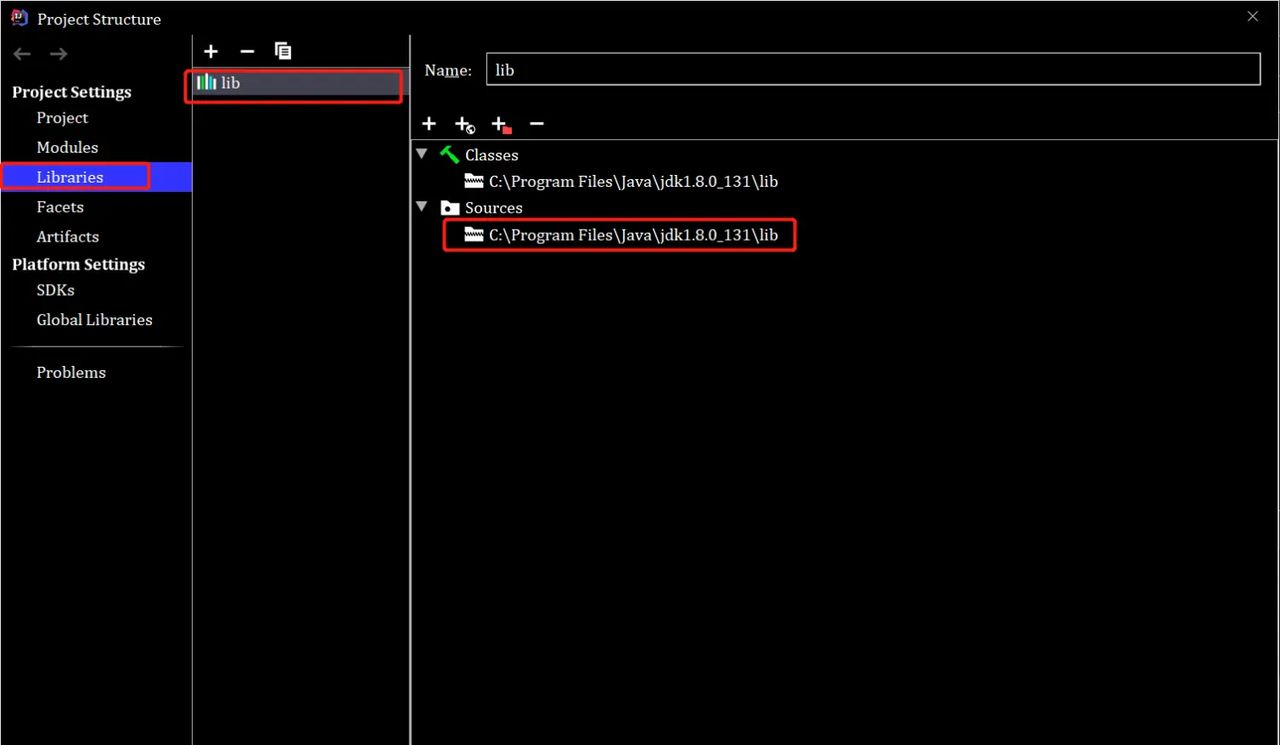1280x745 pixels.
Task: Go forward using the right arrow
Action: [x=59, y=54]
